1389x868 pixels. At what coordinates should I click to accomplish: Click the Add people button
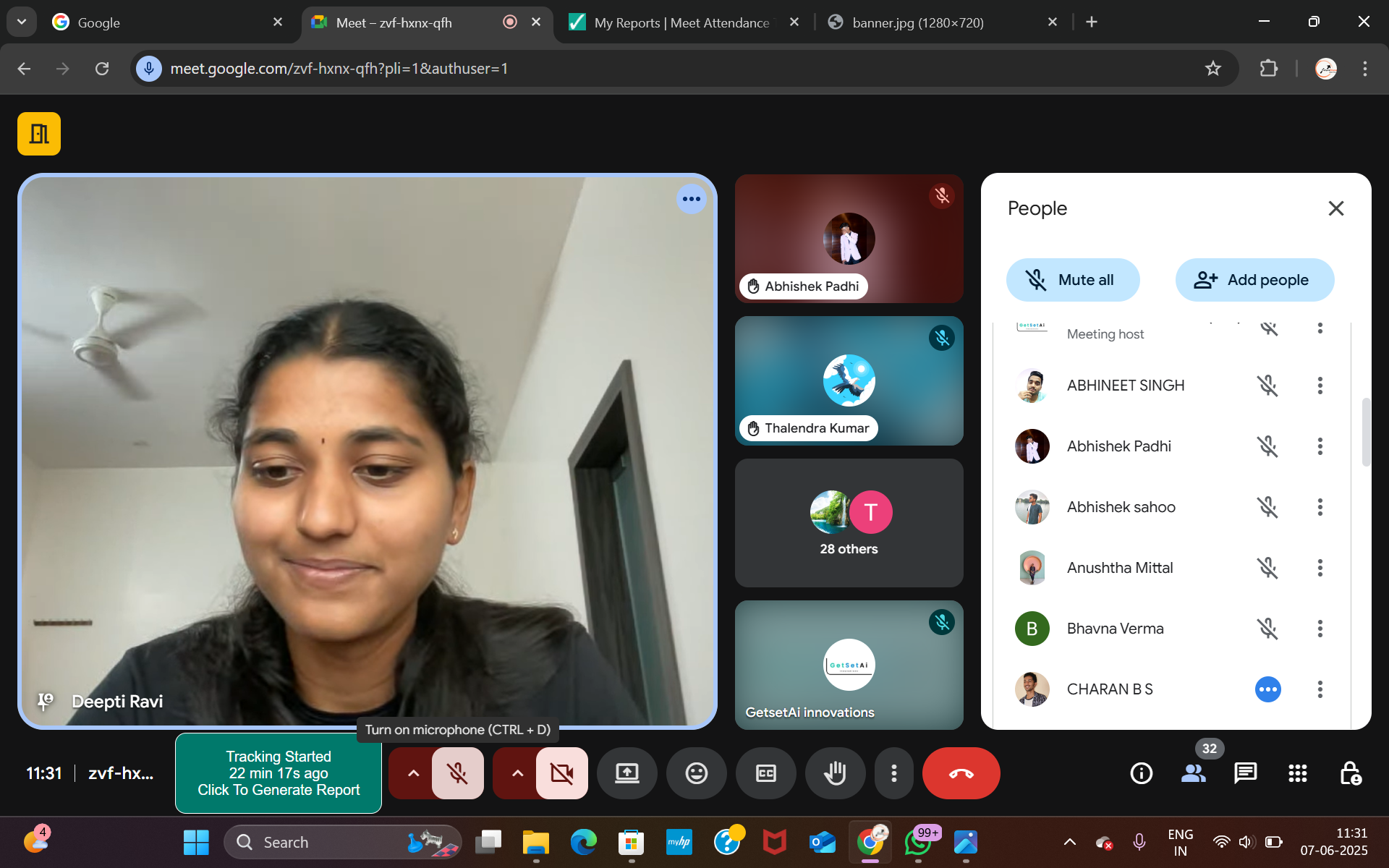coord(1254,280)
